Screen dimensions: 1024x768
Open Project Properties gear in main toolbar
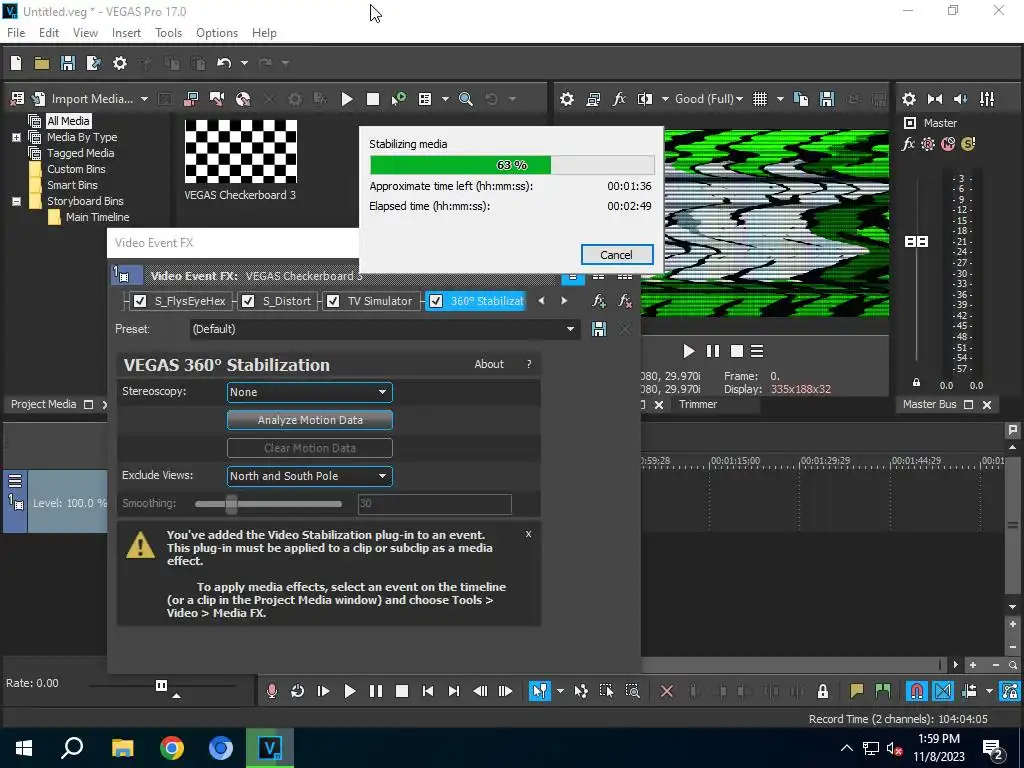tap(120, 63)
